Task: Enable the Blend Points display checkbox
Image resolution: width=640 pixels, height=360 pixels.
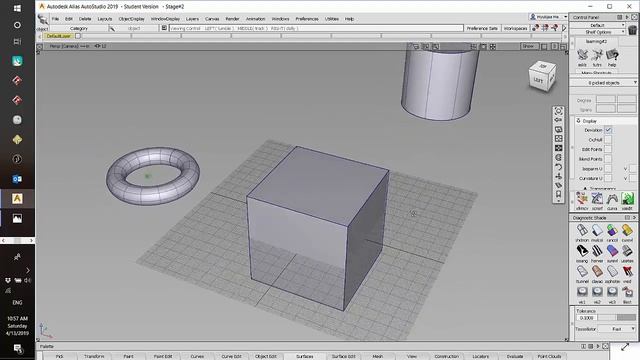Action: click(608, 159)
